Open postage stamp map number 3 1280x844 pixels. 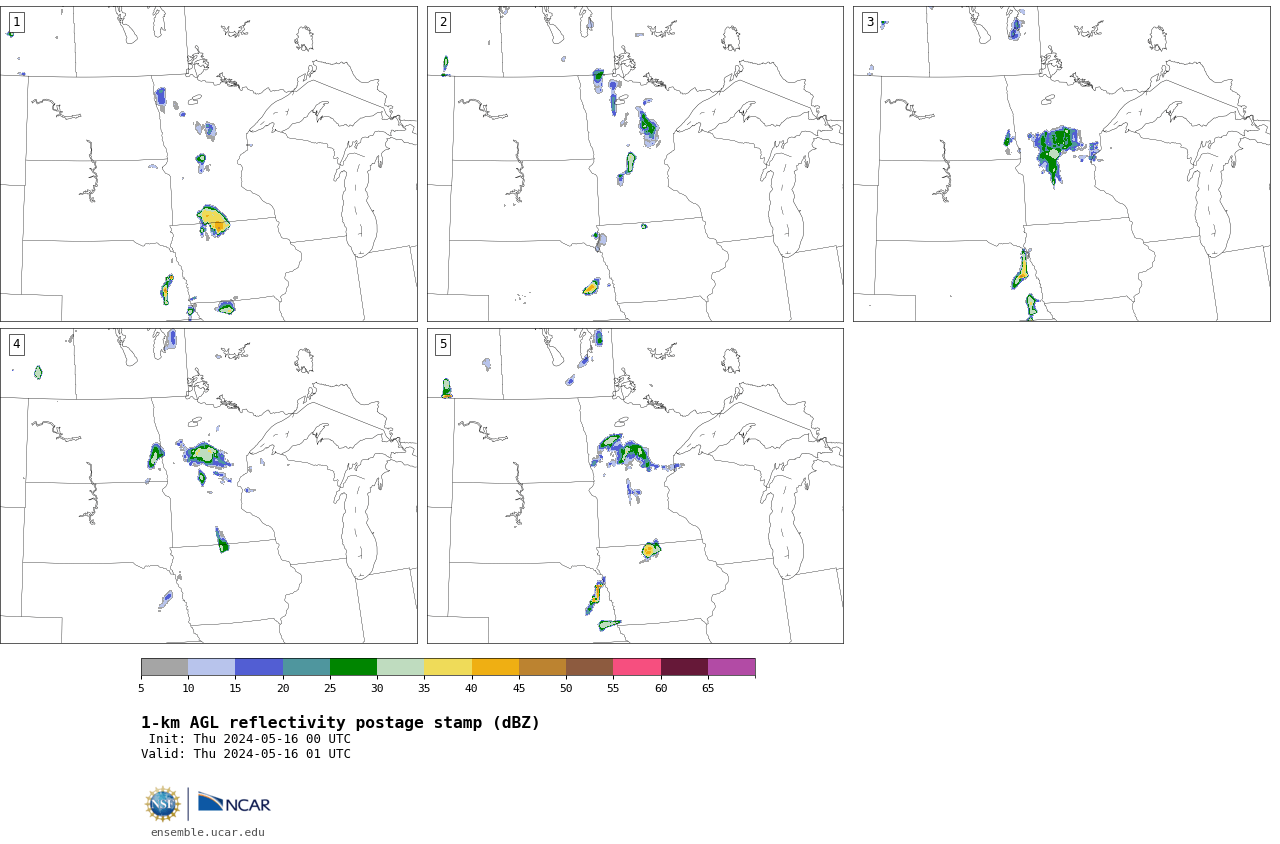1061,164
